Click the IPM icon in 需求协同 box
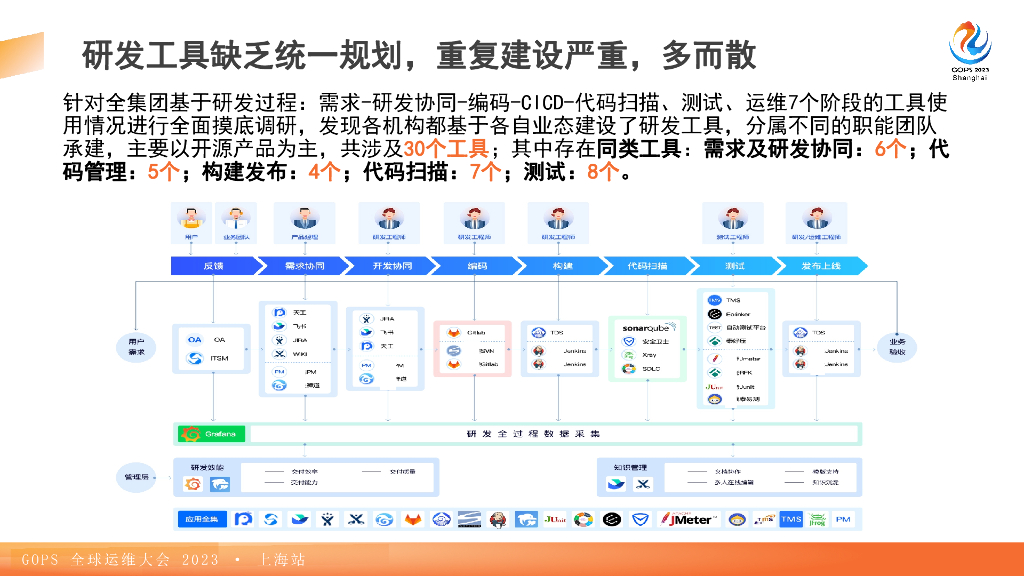This screenshot has width=1024, height=576. point(280,372)
